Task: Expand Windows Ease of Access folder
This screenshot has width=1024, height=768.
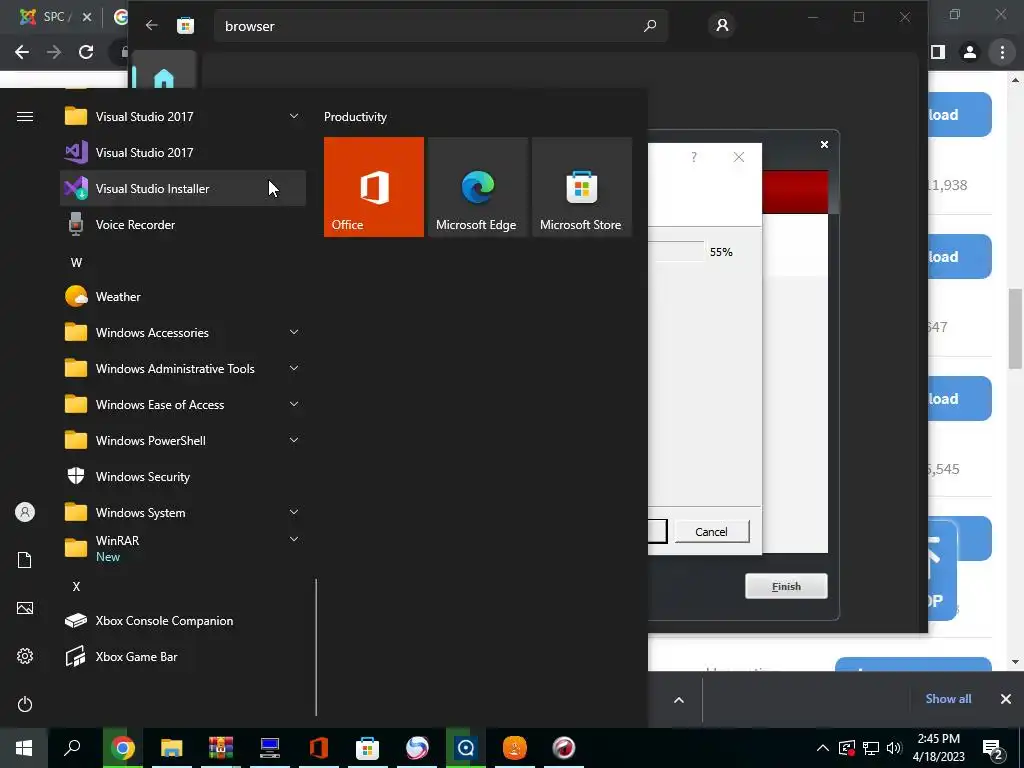Action: pos(294,404)
